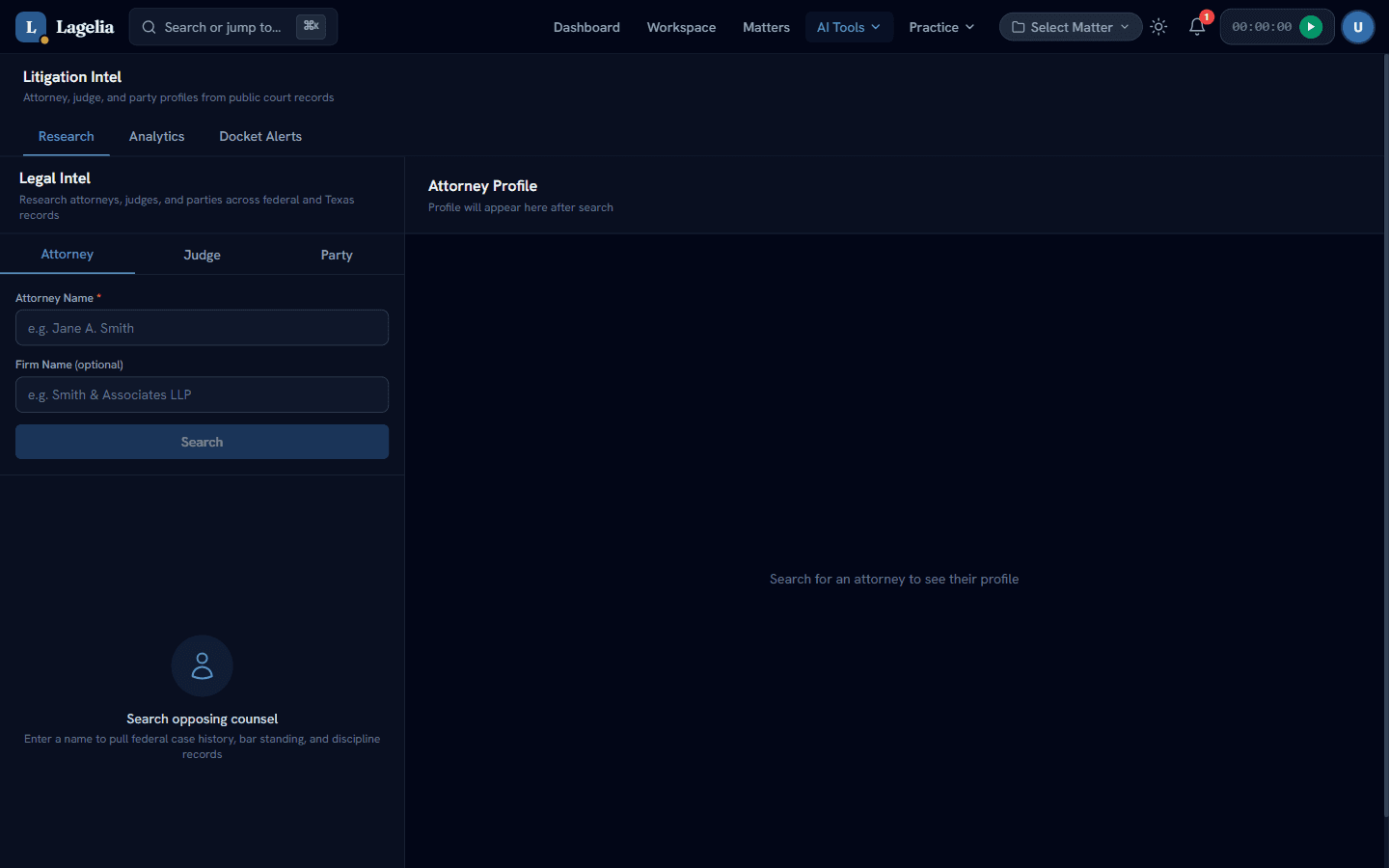Viewport: 1389px width, 868px height.
Task: Click the person icon above Search opposing counsel
Action: coord(202,665)
